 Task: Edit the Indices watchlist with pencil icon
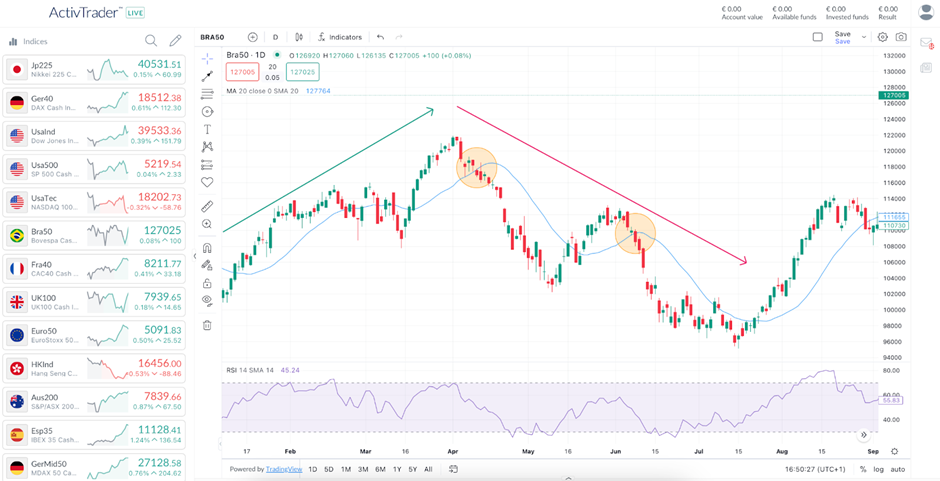175,41
